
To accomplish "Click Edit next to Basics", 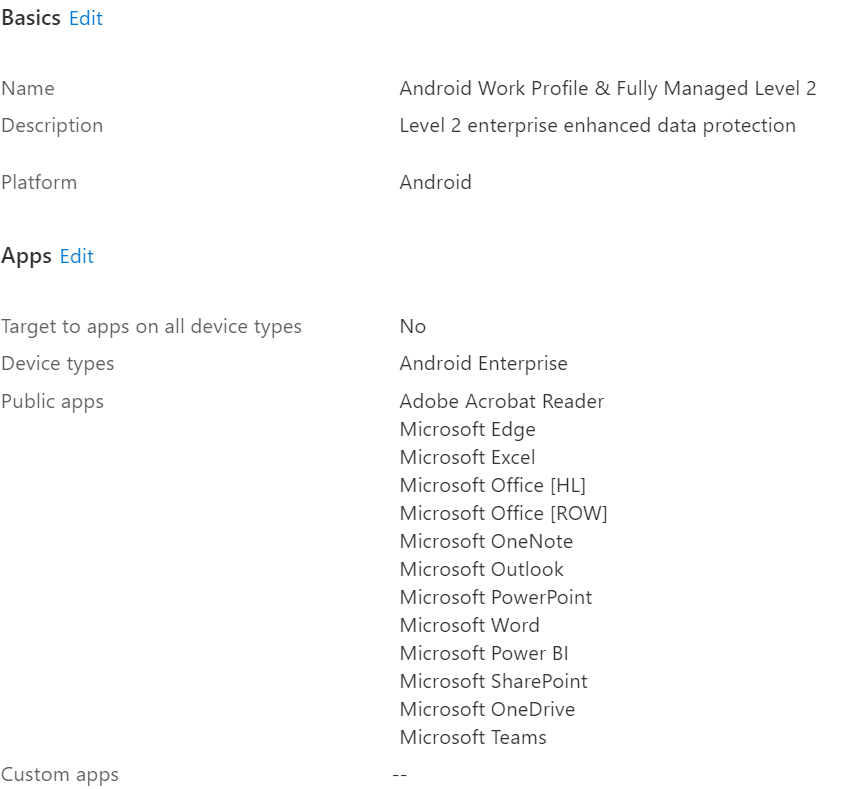I will point(85,18).
